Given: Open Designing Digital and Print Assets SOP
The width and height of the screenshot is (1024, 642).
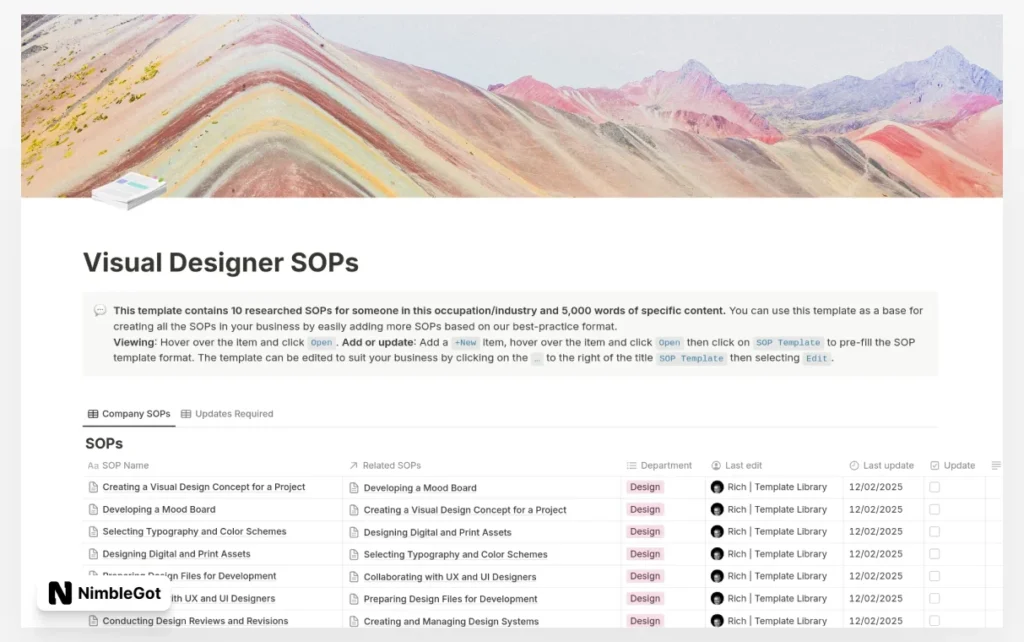Looking at the screenshot, I should point(176,553).
